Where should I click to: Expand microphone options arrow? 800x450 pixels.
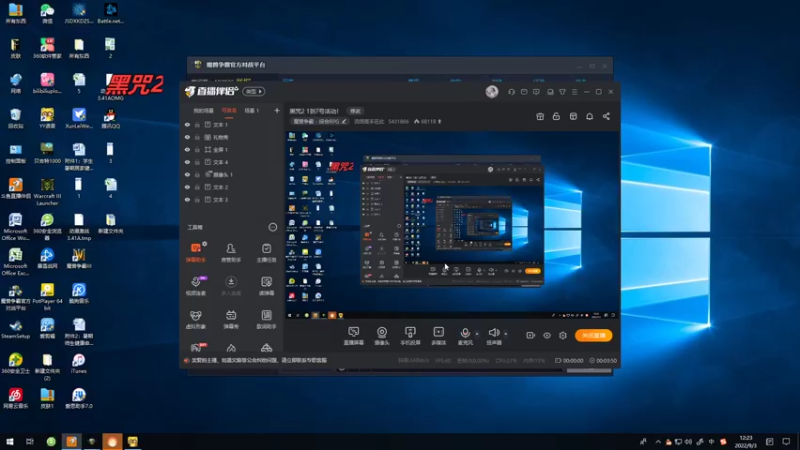point(477,334)
